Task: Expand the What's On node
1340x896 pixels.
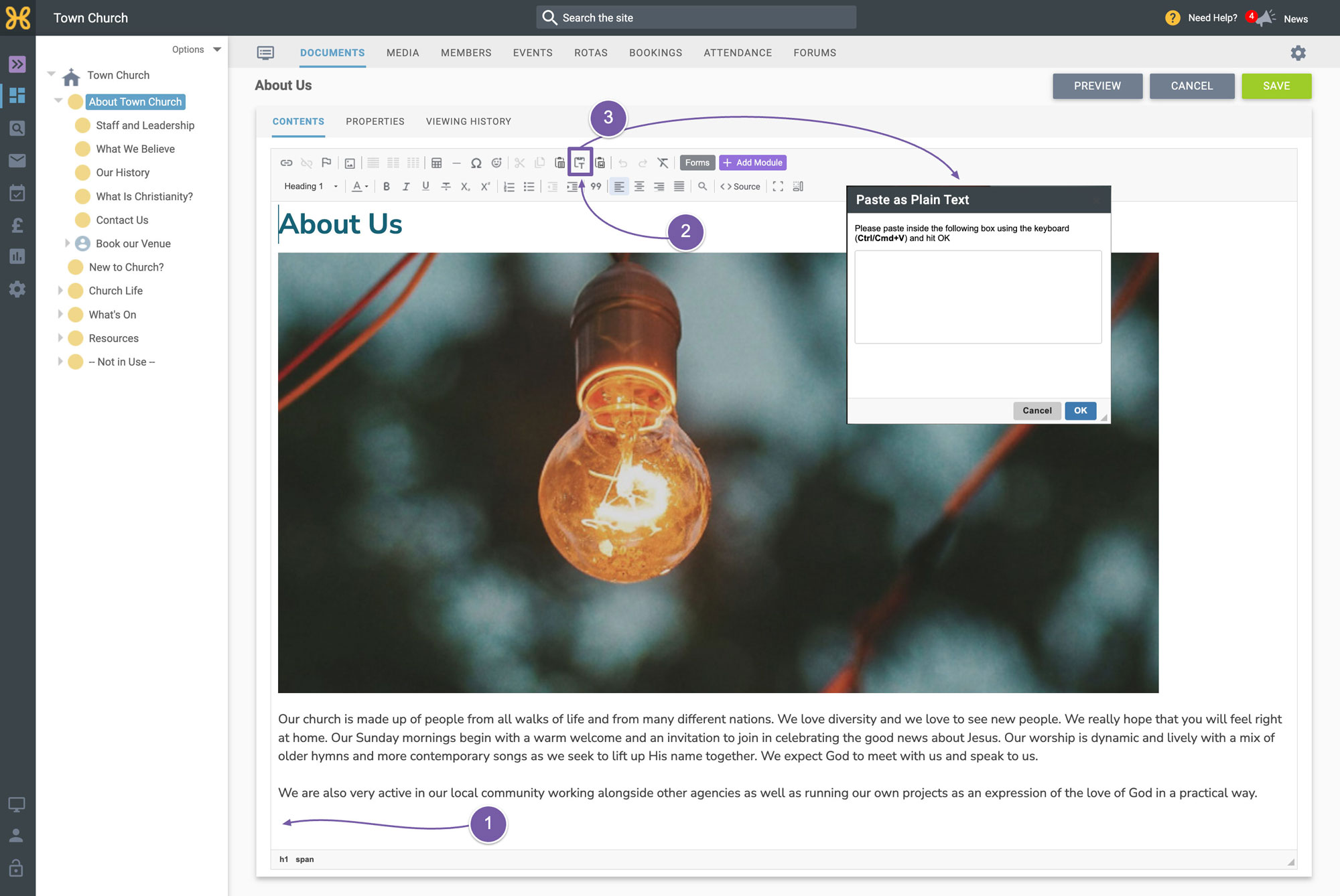Action: 60,314
